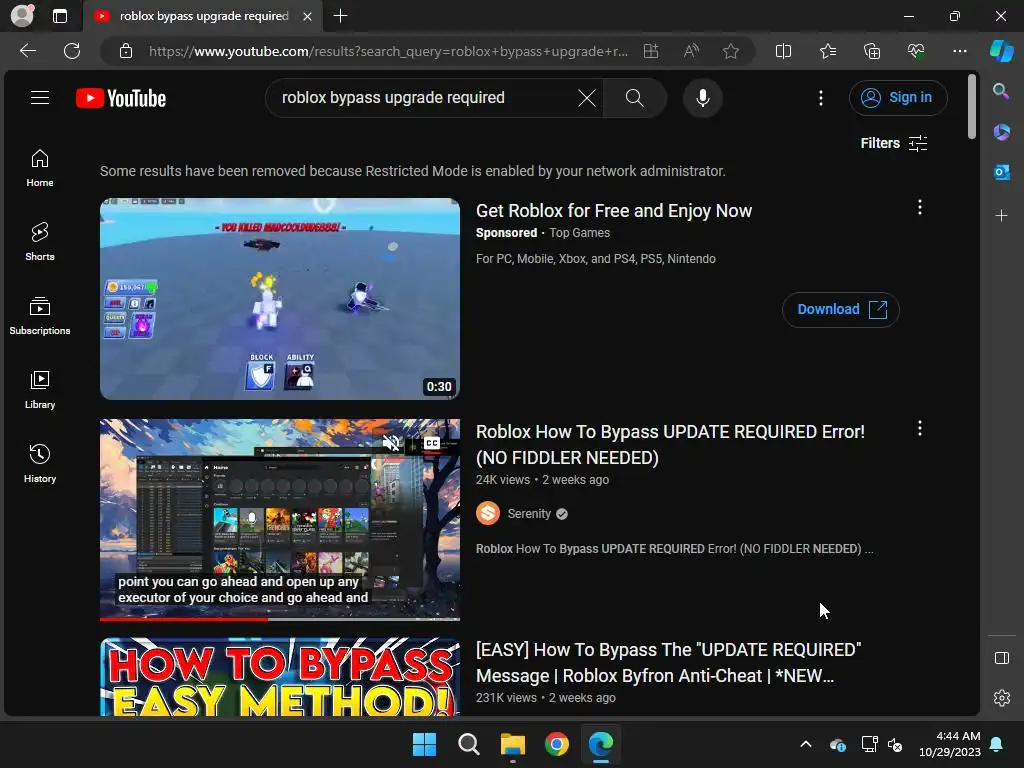This screenshot has height=768, width=1024.
Task: Run the search using the magnifier button
Action: click(x=634, y=98)
